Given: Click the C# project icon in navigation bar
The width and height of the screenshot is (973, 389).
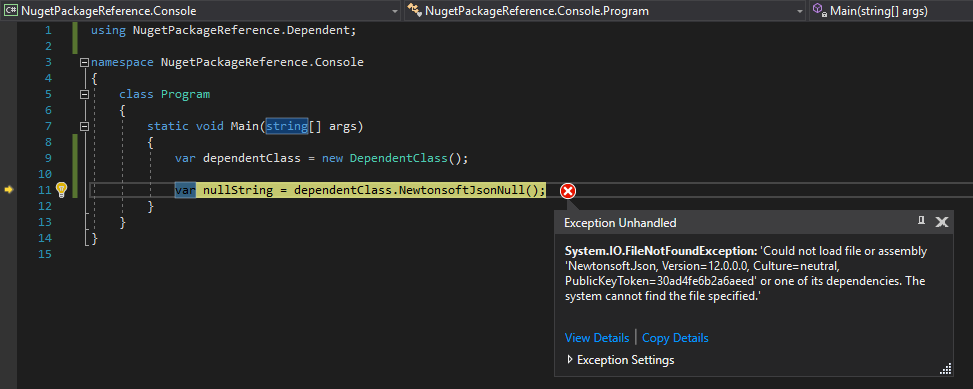Looking at the screenshot, I should click(x=10, y=11).
